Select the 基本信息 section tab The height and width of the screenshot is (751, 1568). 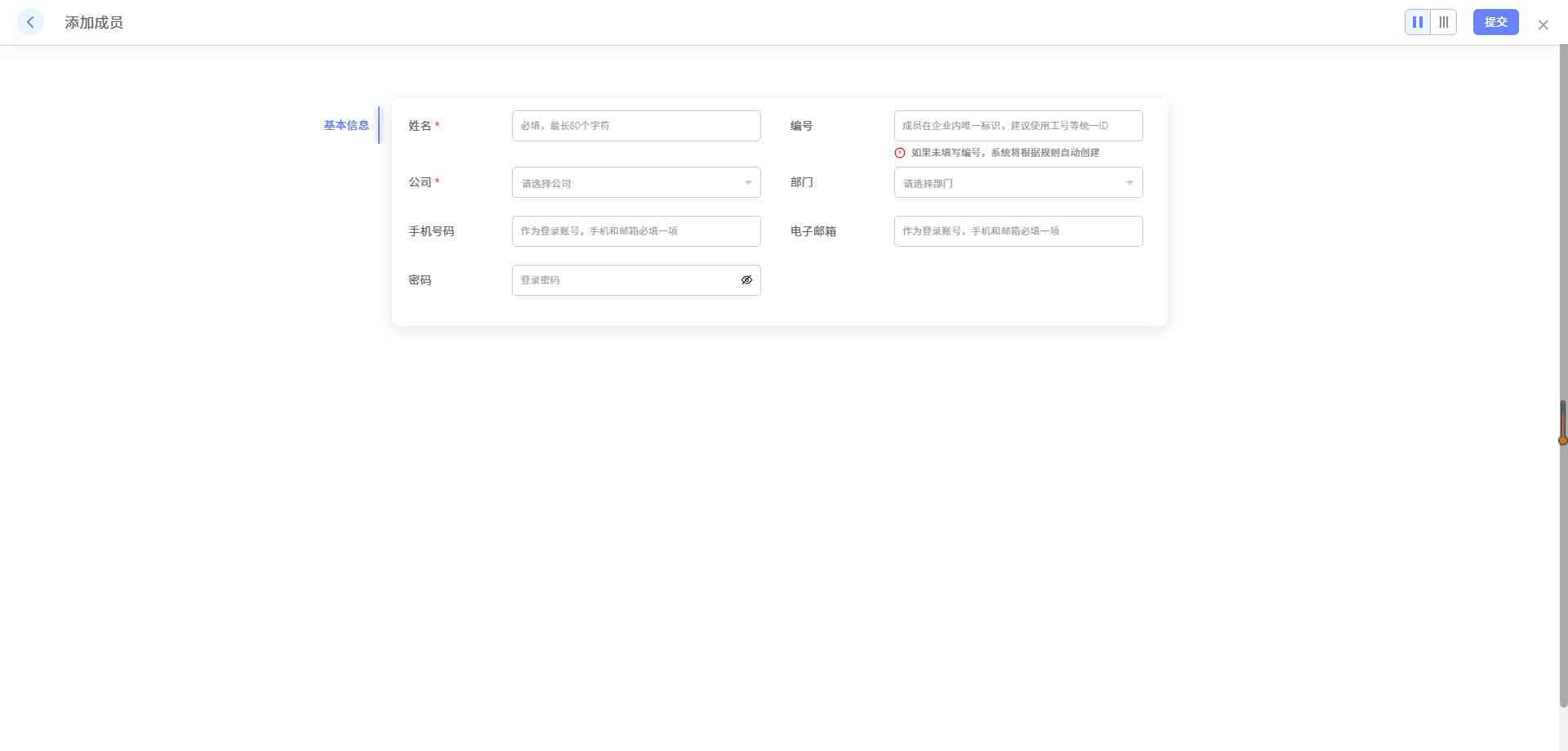[346, 125]
